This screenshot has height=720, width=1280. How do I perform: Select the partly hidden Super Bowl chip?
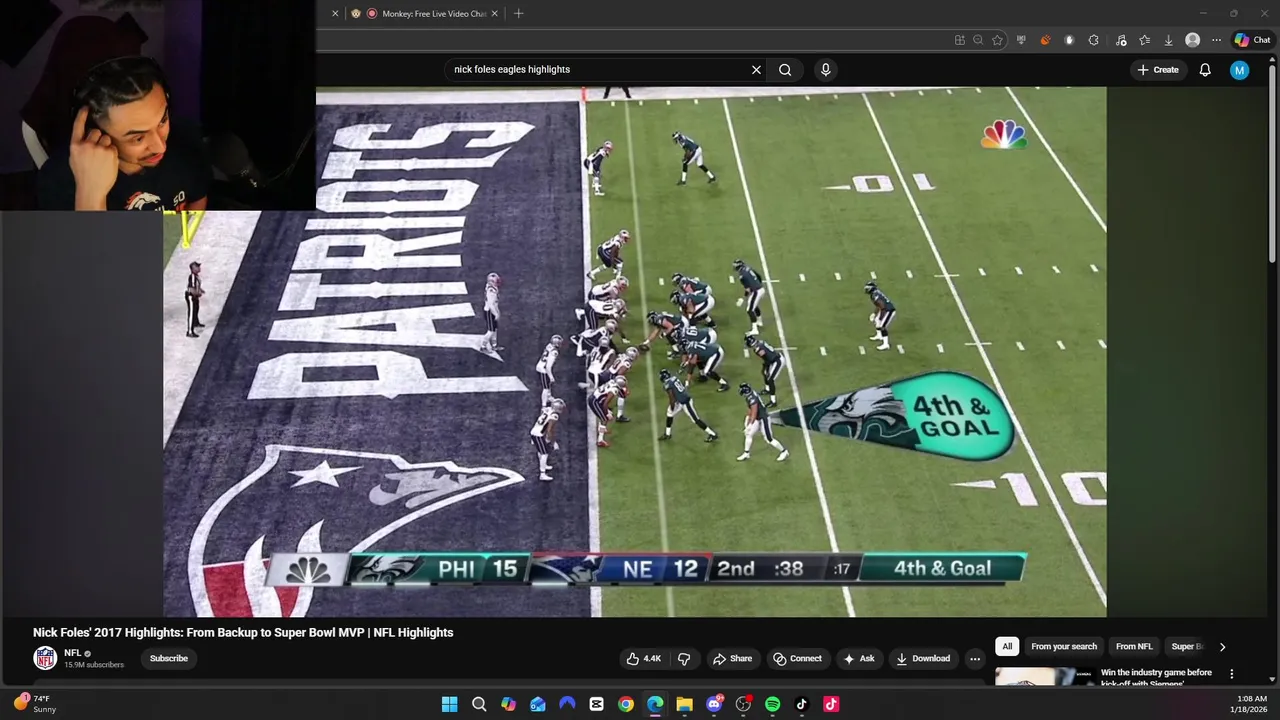tap(1186, 646)
